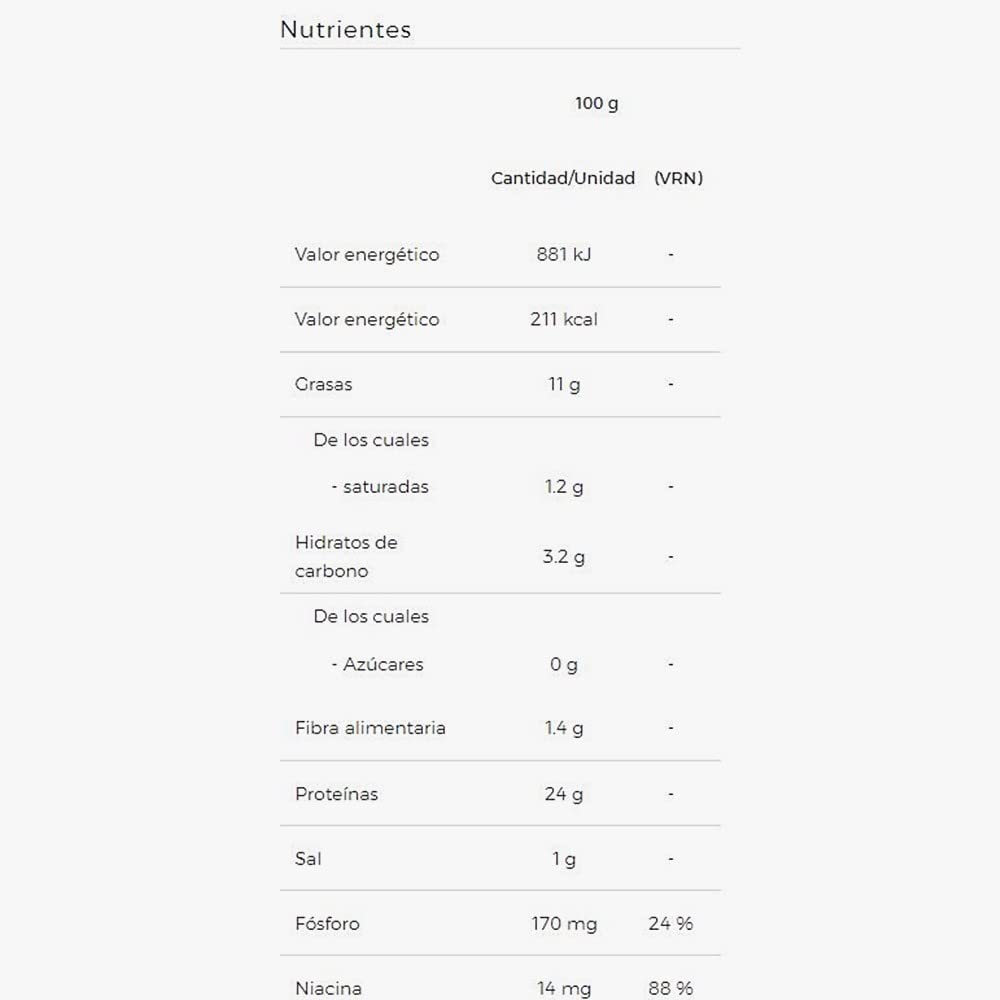This screenshot has height=1000, width=1000.
Task: Select the 1.2 g saturated value
Action: point(564,487)
